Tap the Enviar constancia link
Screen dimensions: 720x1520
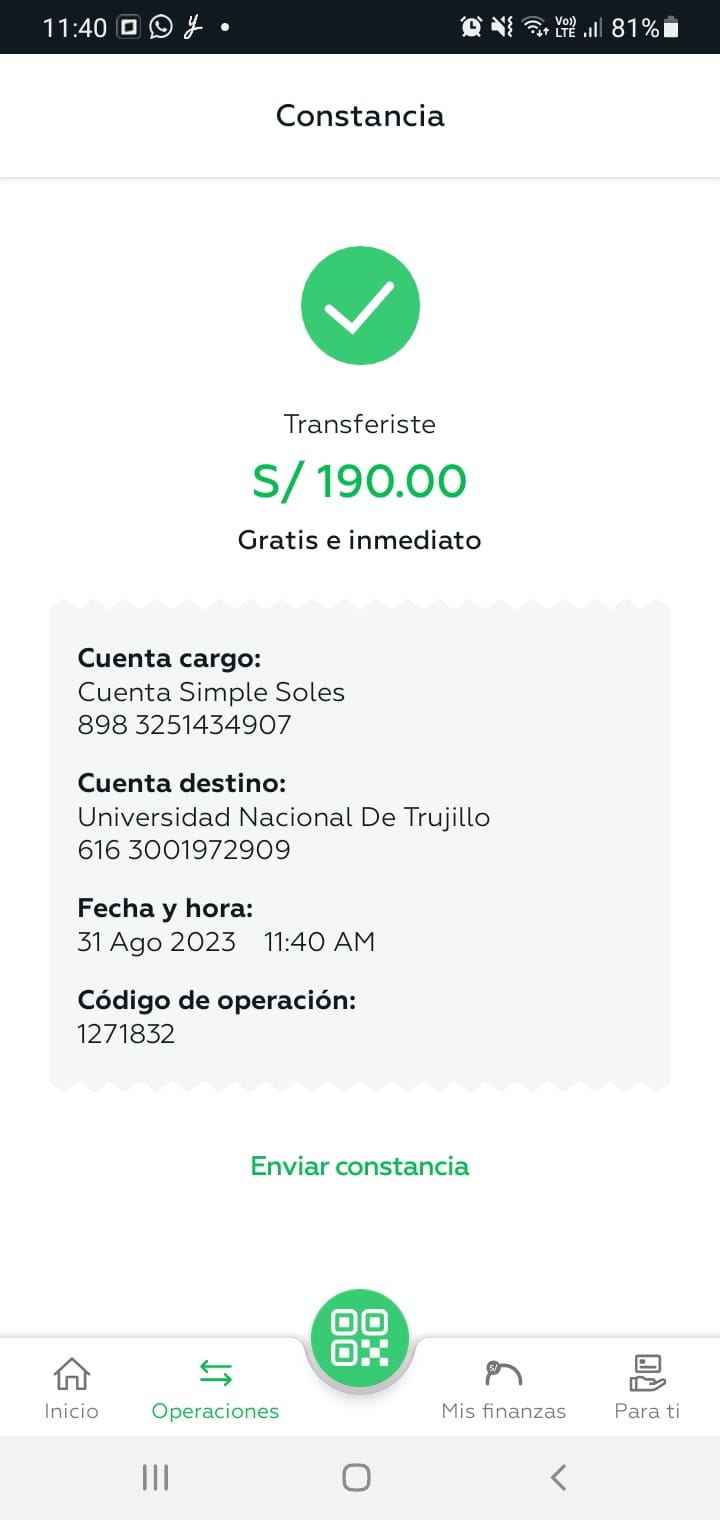(360, 1166)
